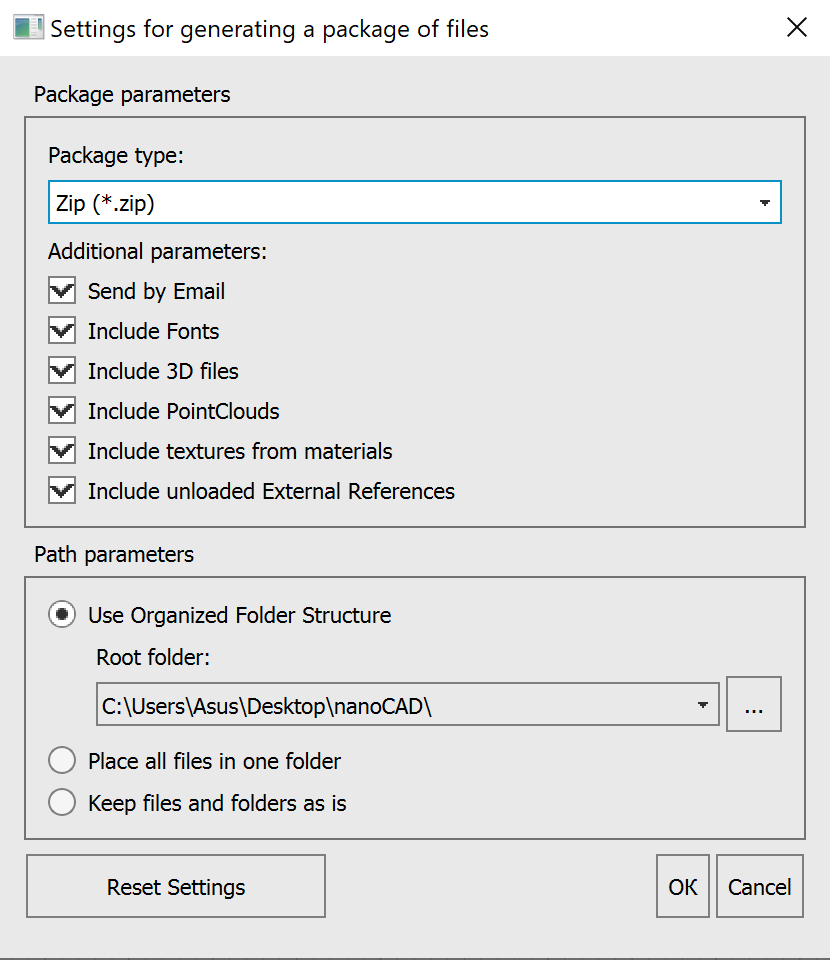Image resolution: width=830 pixels, height=960 pixels.
Task: Click the Additional parameters label
Action: pyautogui.click(x=157, y=251)
